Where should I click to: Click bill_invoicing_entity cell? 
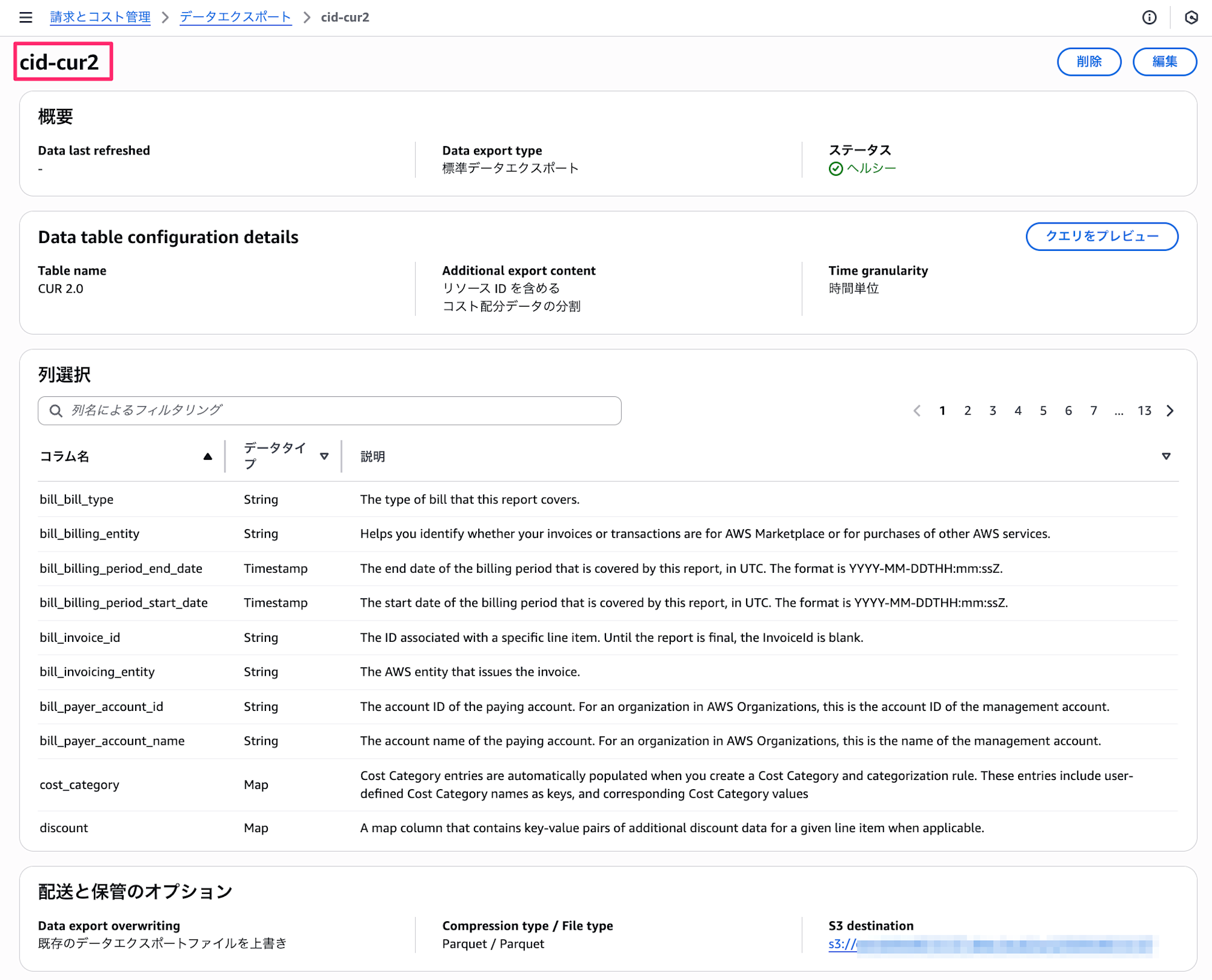coord(97,672)
